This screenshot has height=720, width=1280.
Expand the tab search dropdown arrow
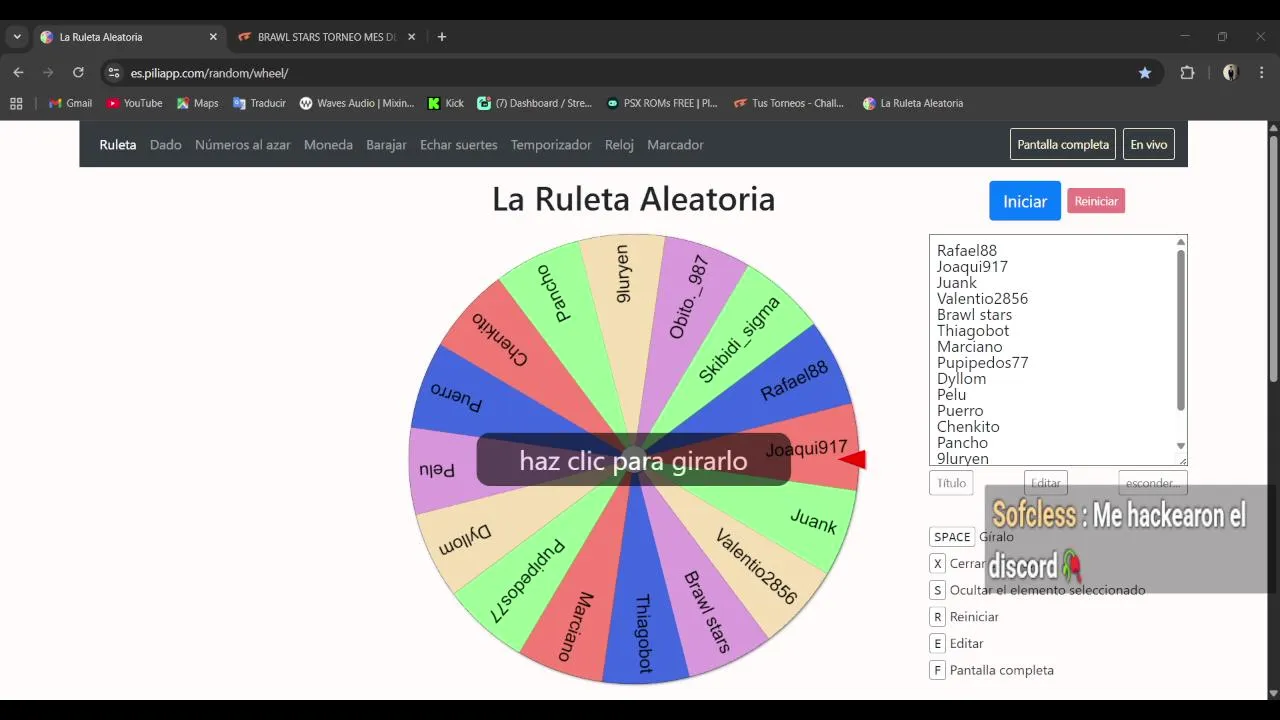[17, 37]
